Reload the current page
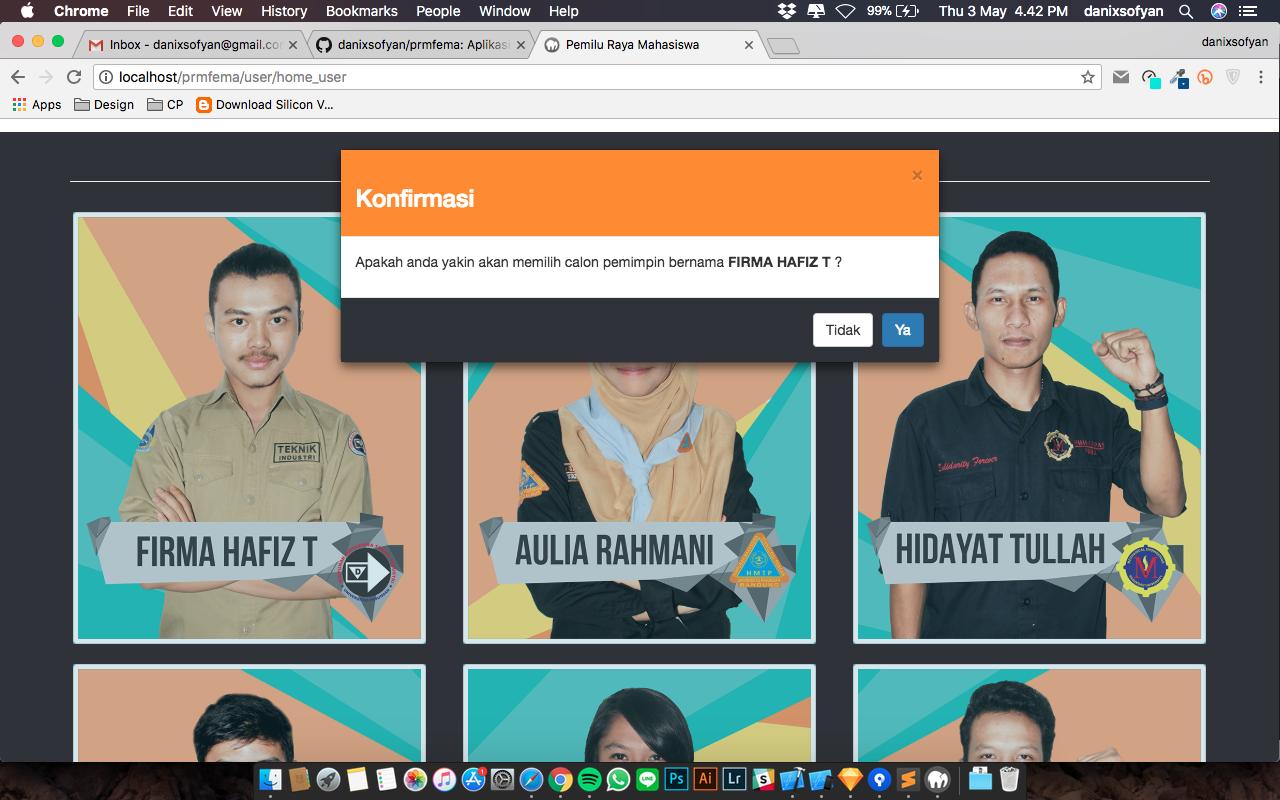Screen dimensions: 1280x800 tap(74, 77)
